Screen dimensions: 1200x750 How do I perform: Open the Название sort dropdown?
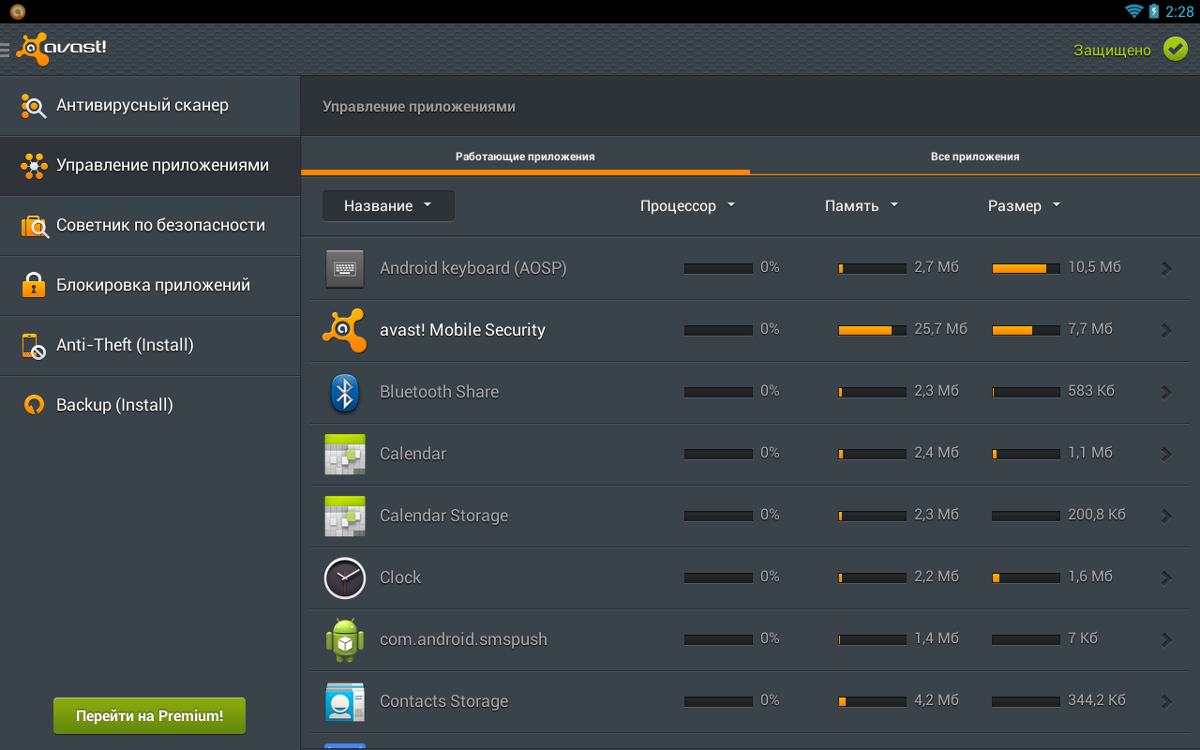tap(388, 206)
